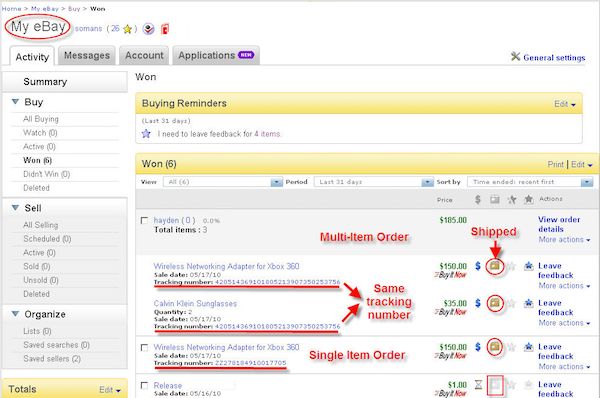The image size is (600, 398).
Task: Click the feedback left column header icon
Action: click(x=512, y=199)
